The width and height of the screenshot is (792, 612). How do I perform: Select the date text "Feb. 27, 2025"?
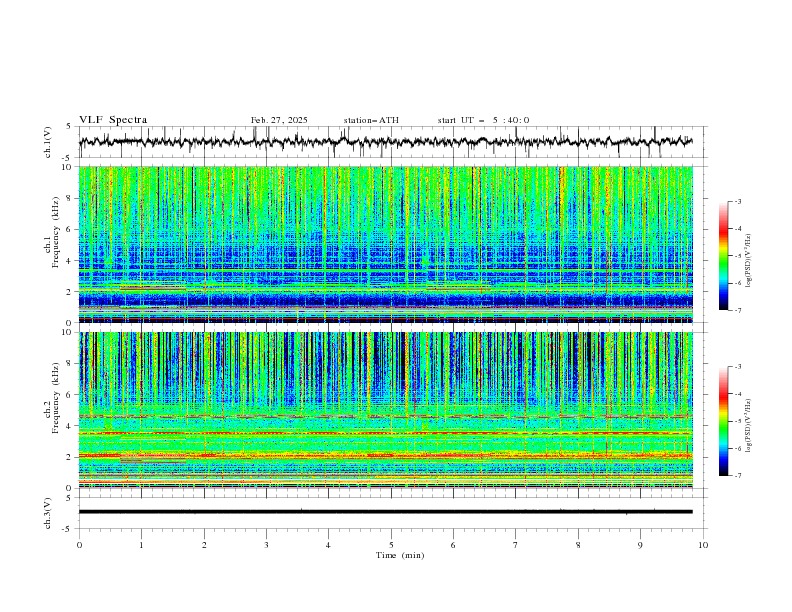[x=279, y=120]
